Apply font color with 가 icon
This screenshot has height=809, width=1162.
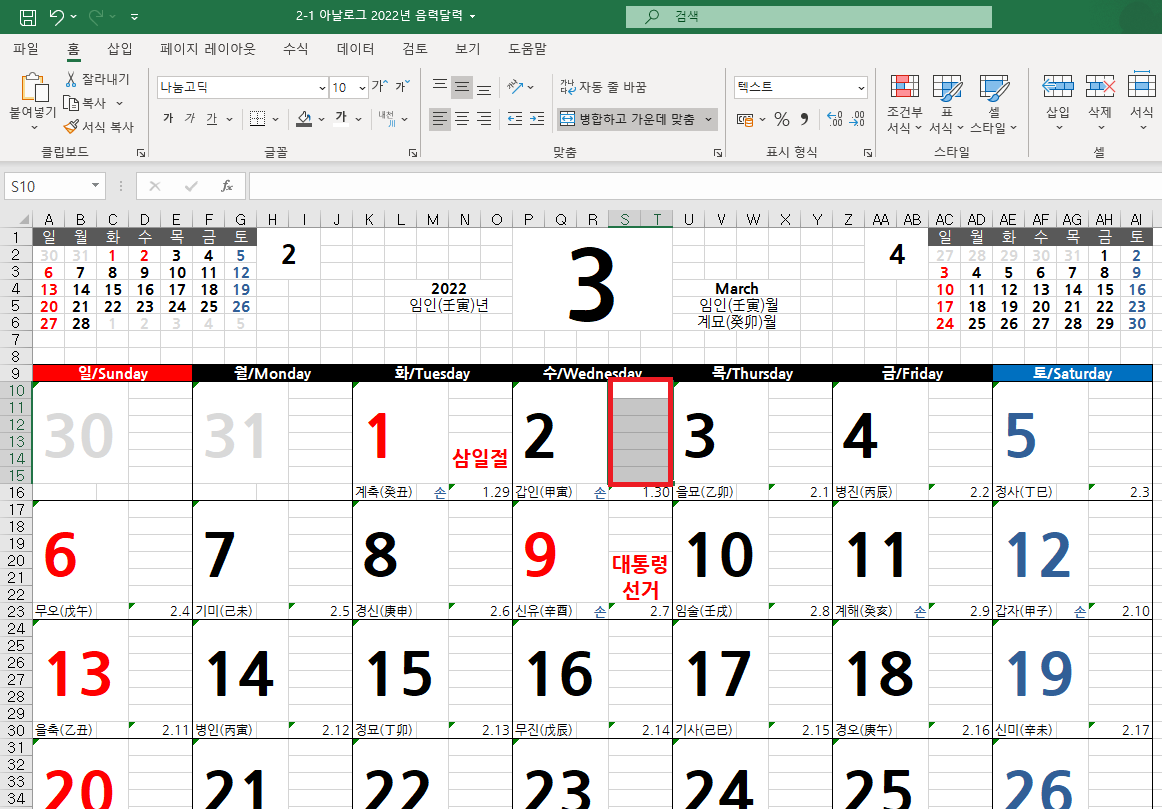[x=341, y=118]
